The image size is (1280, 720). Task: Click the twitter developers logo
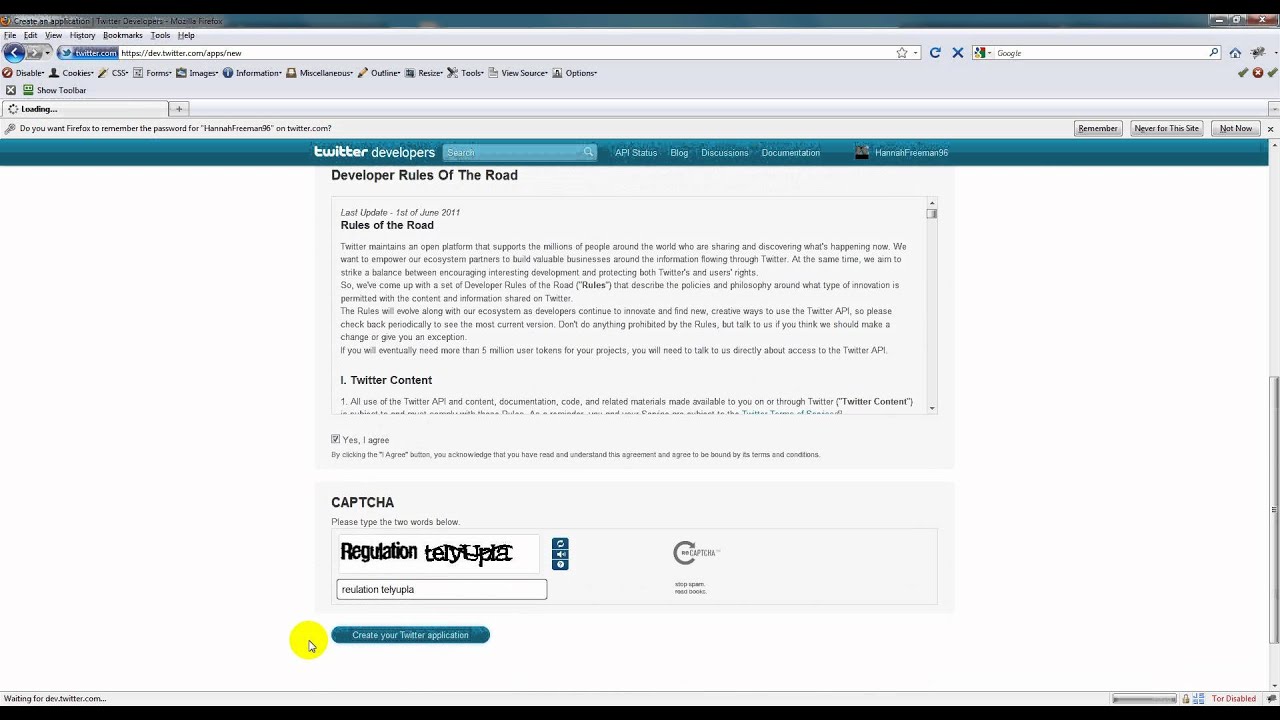(x=374, y=152)
